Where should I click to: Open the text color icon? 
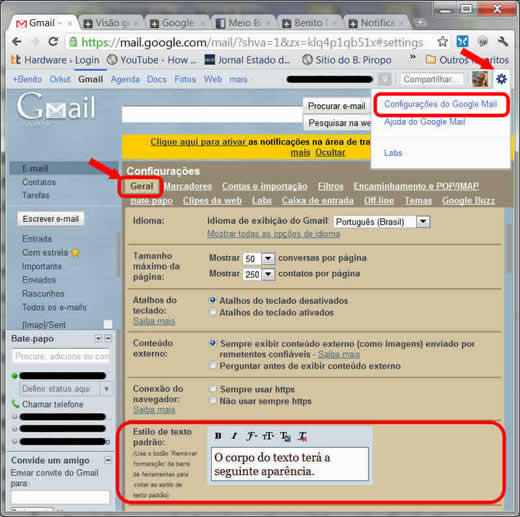point(285,436)
